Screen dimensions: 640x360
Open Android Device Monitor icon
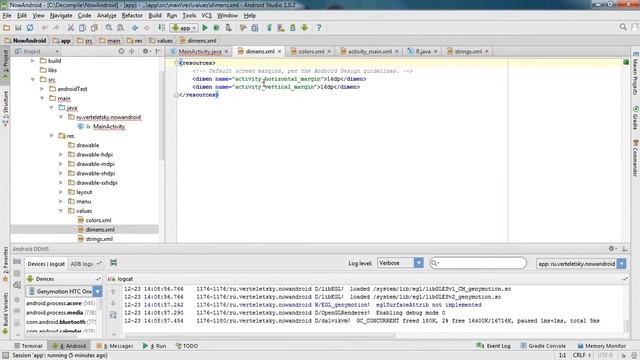(304, 28)
